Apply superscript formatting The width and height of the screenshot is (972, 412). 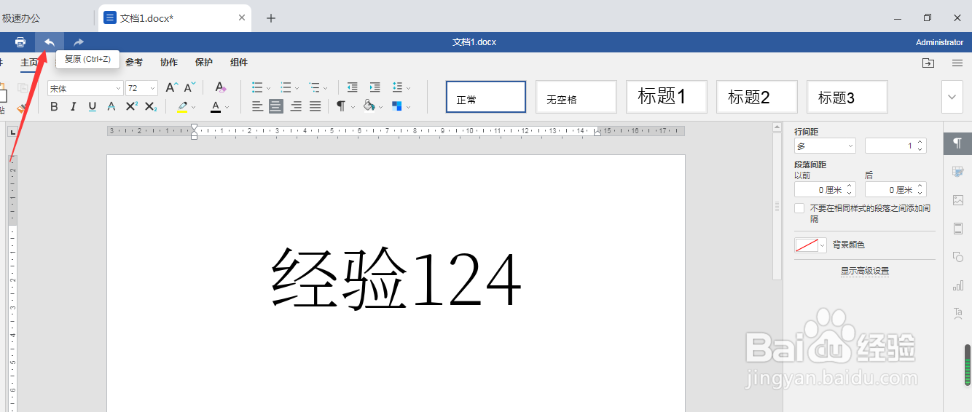pos(131,107)
